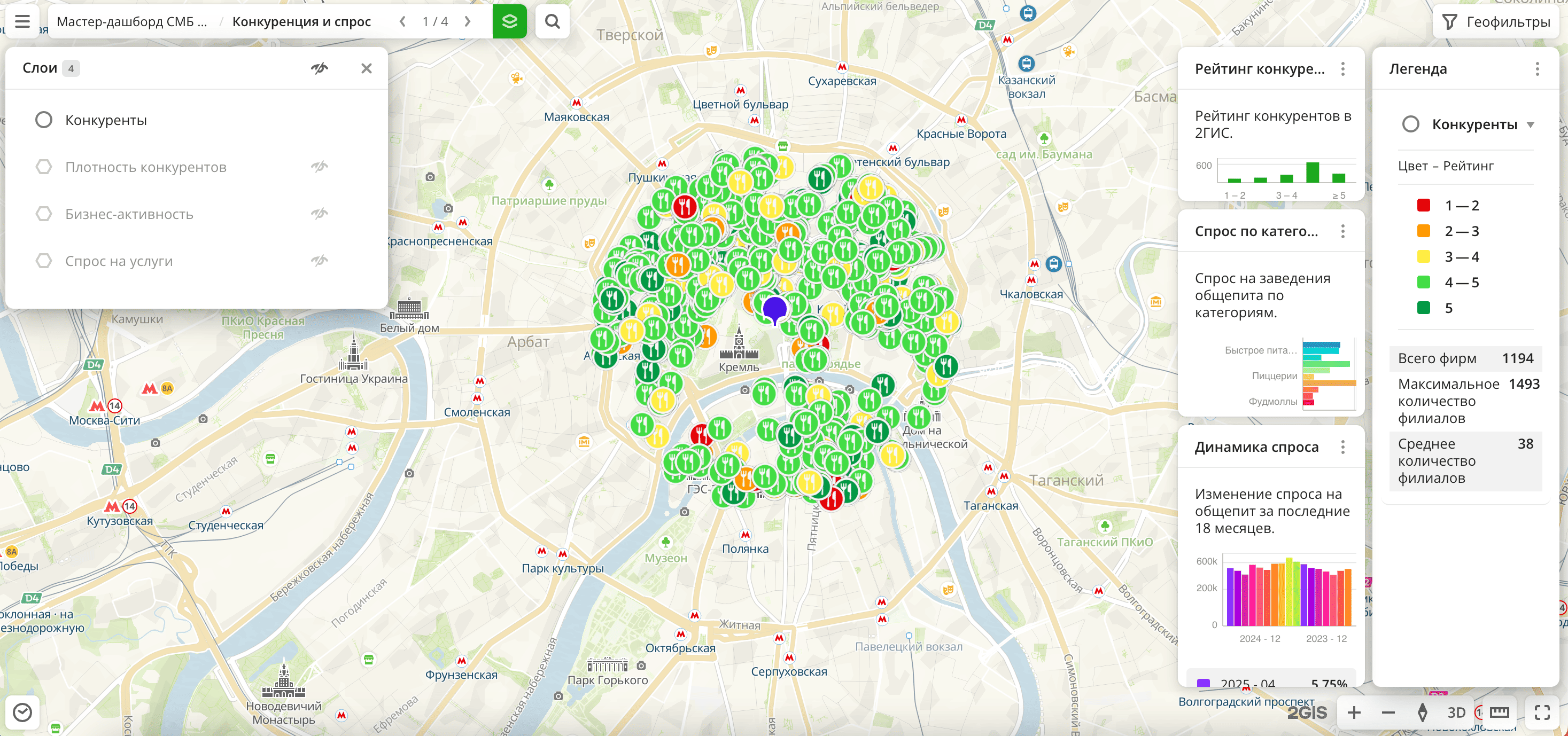Expand Конкуренты dropdown in legend
1568x736 pixels.
tap(1530, 124)
